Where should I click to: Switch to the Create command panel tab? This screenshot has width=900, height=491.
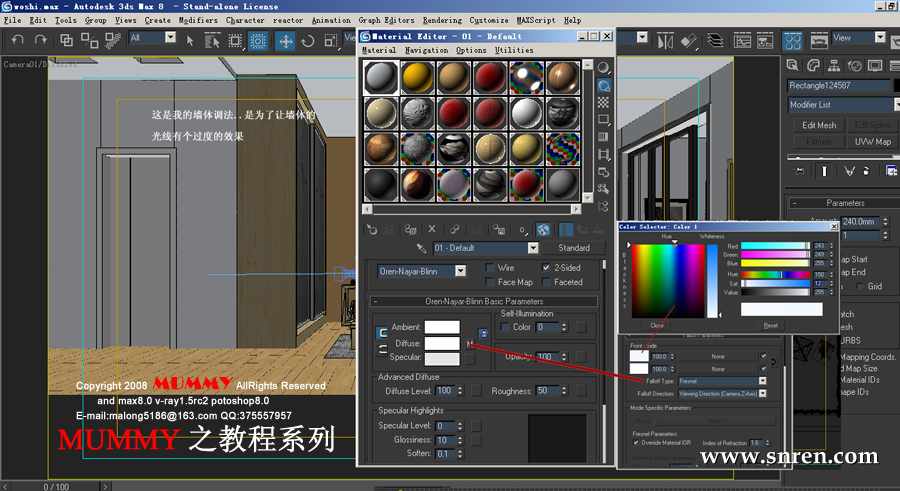pos(793,65)
